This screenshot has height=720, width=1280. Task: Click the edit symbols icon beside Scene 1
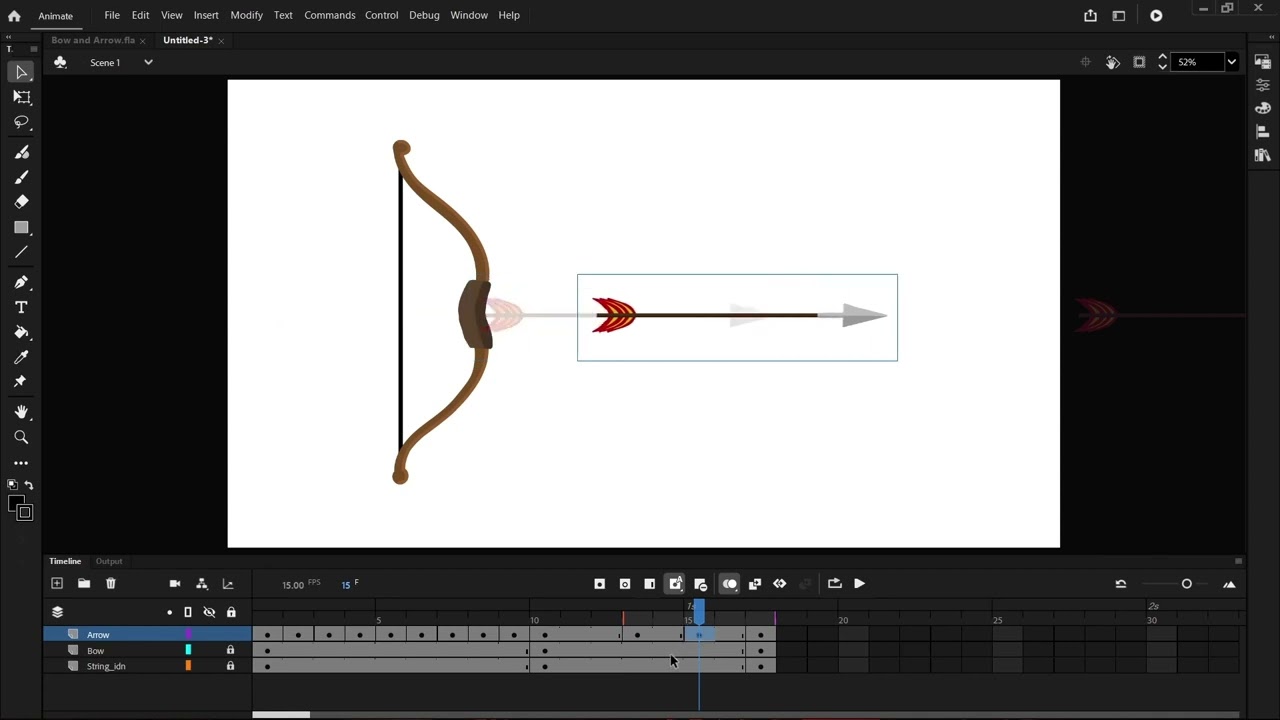coord(60,62)
